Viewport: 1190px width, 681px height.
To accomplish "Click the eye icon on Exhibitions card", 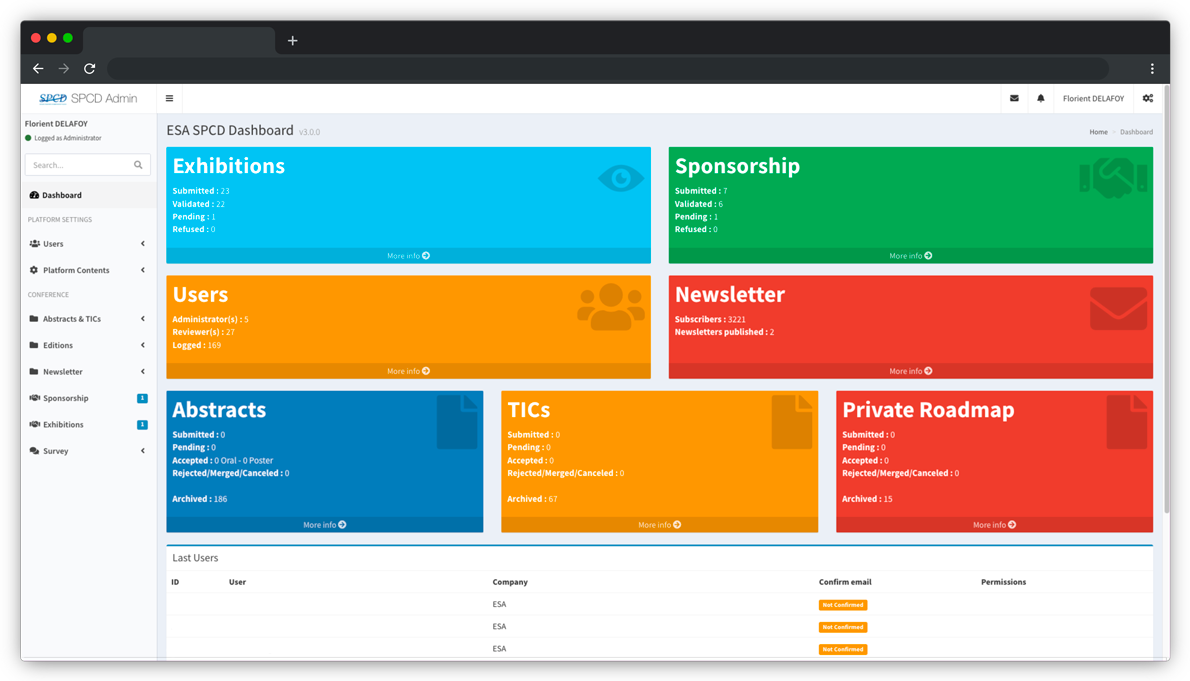I will pyautogui.click(x=620, y=179).
